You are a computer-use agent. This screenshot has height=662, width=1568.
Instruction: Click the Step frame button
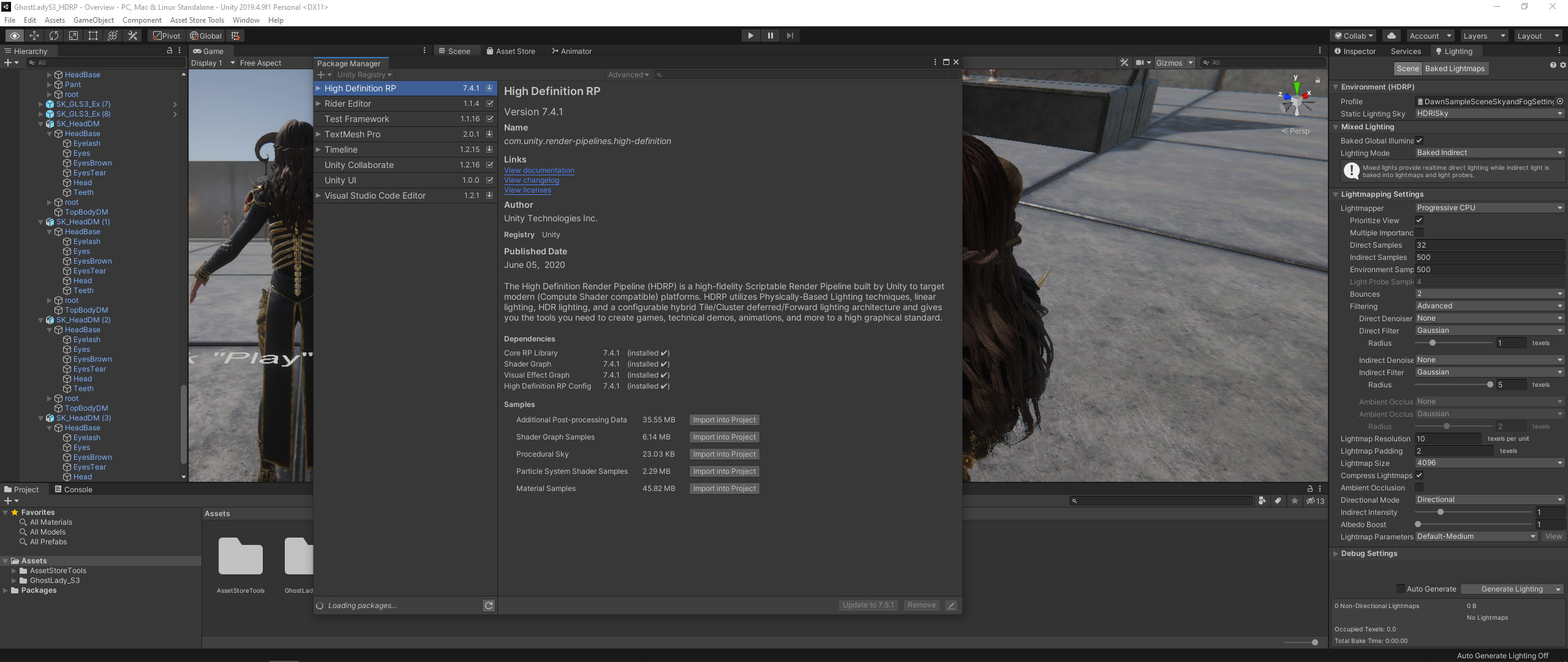point(790,36)
